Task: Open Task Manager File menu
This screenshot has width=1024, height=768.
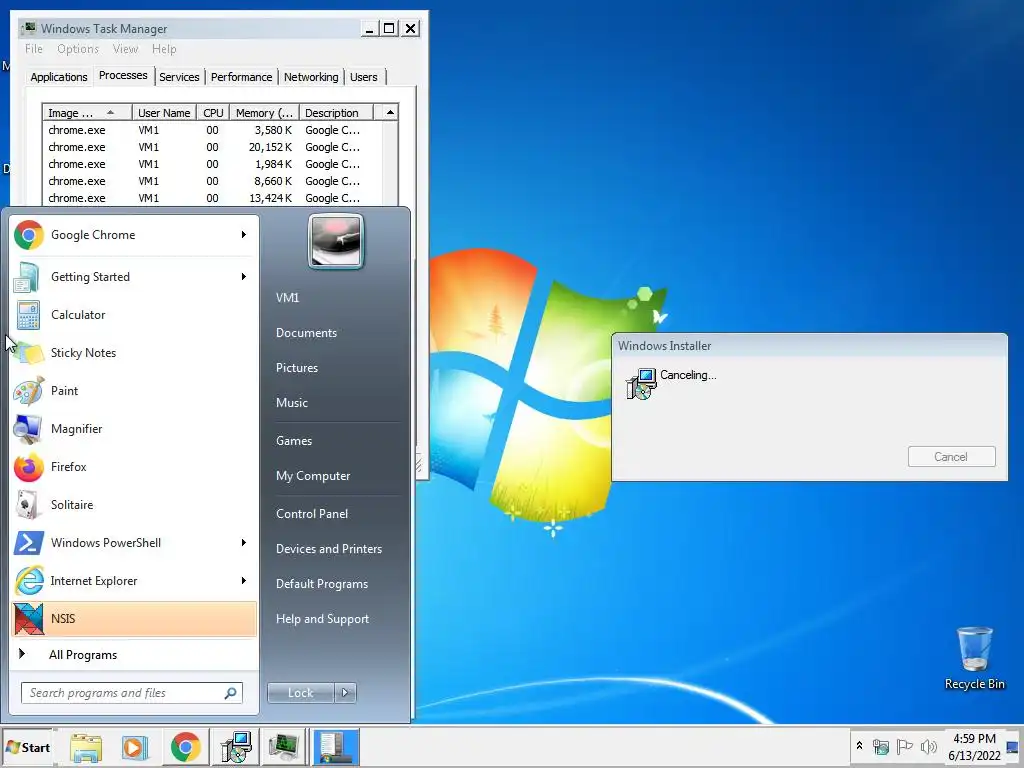Action: [x=34, y=49]
